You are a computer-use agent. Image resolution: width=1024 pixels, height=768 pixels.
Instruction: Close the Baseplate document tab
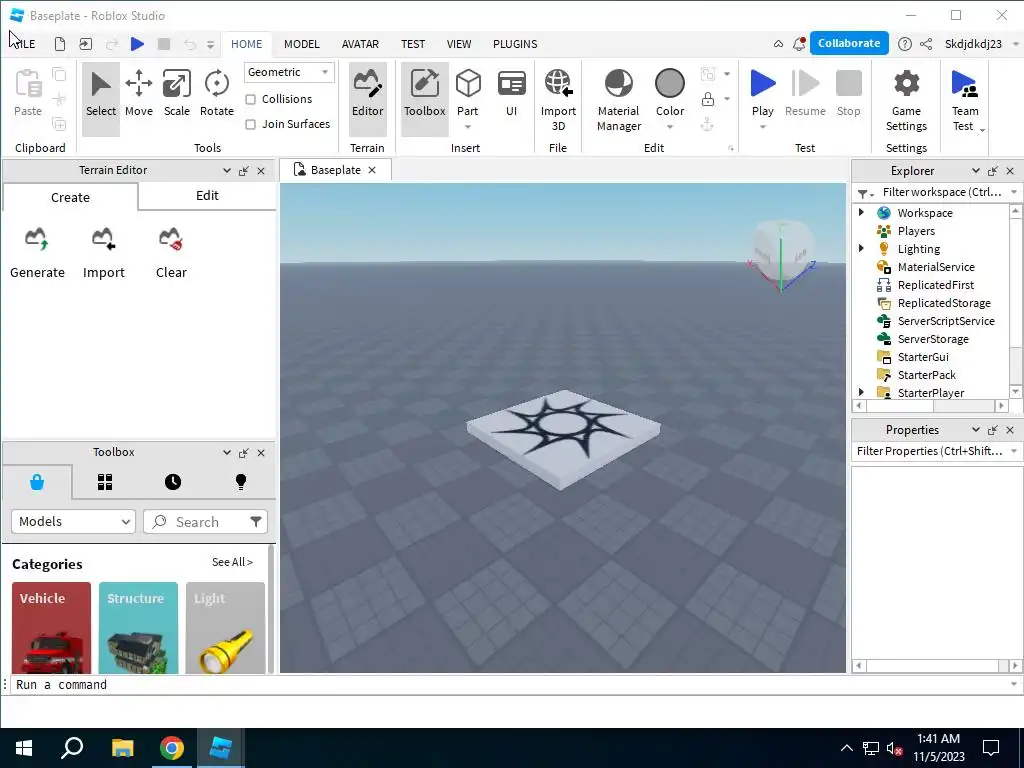click(372, 170)
